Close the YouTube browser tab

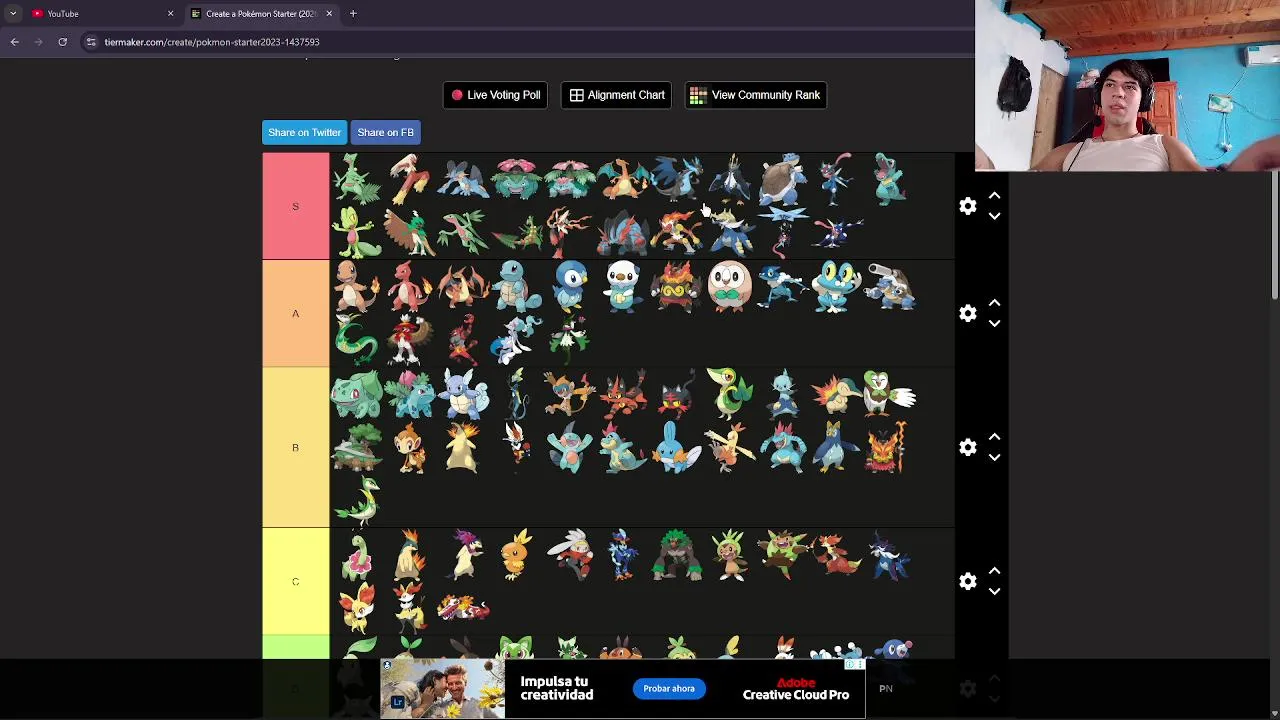(x=170, y=13)
